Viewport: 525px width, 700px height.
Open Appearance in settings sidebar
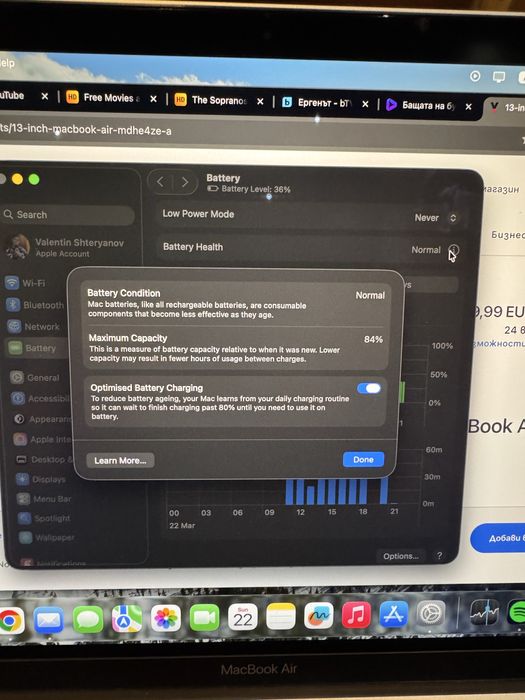pos(43,419)
